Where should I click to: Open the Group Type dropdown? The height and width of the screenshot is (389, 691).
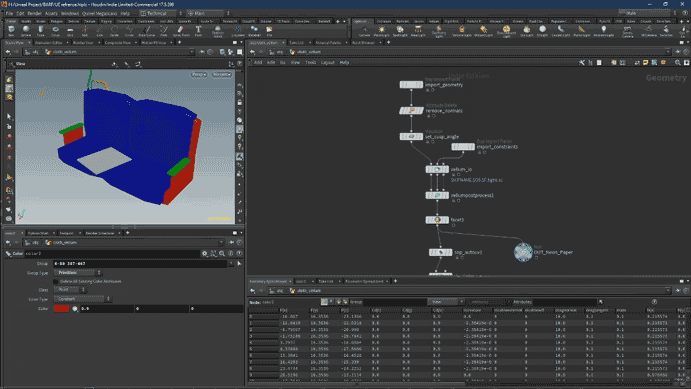click(x=78, y=273)
